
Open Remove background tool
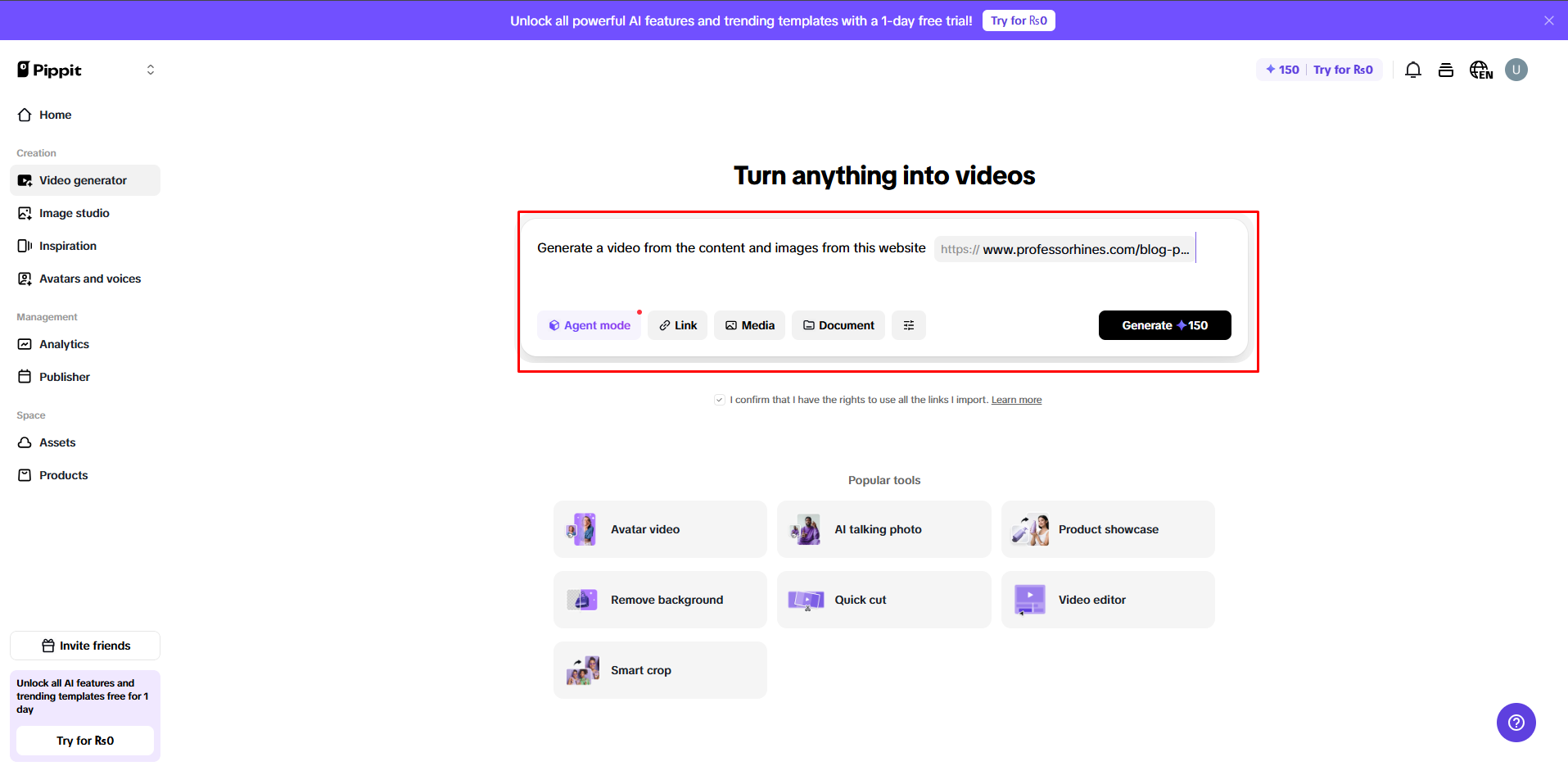coord(660,600)
